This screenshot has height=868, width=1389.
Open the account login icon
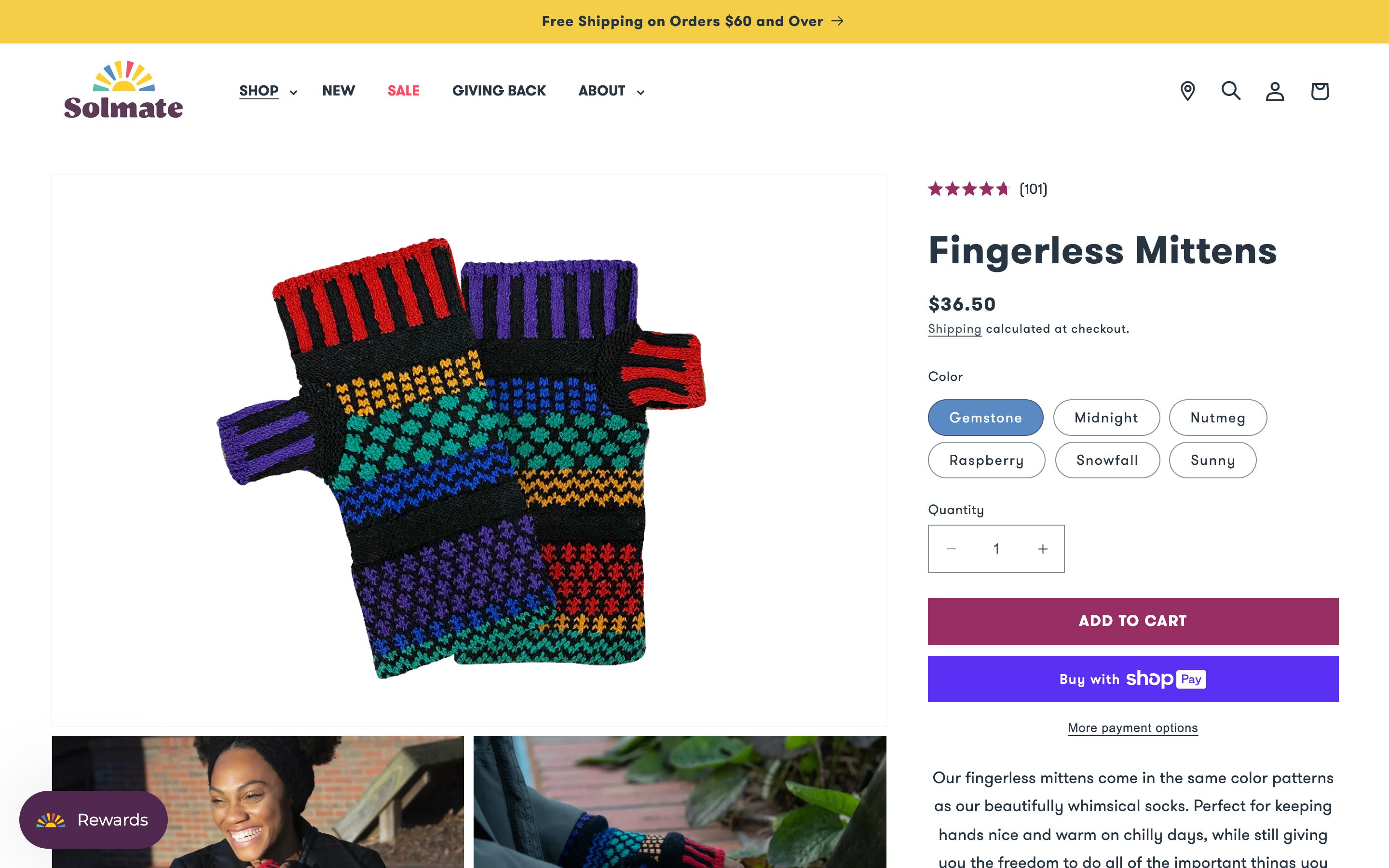point(1275,91)
